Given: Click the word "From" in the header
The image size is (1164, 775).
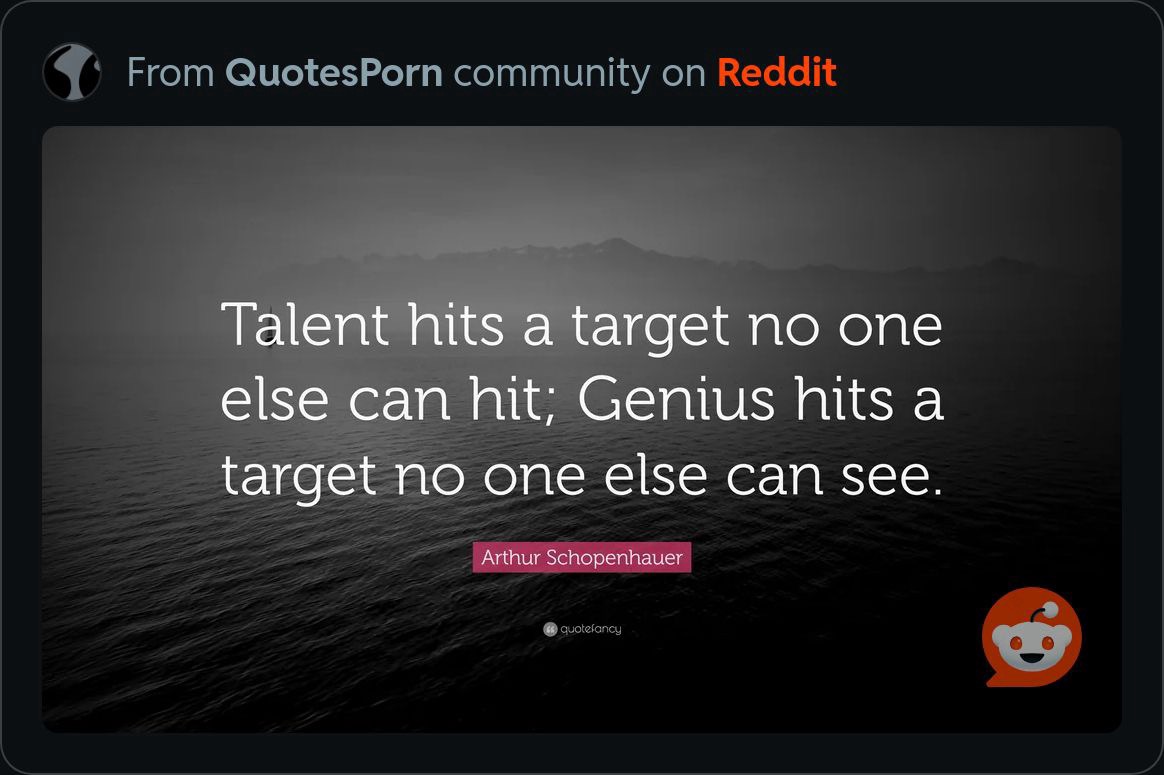Looking at the screenshot, I should [x=171, y=73].
